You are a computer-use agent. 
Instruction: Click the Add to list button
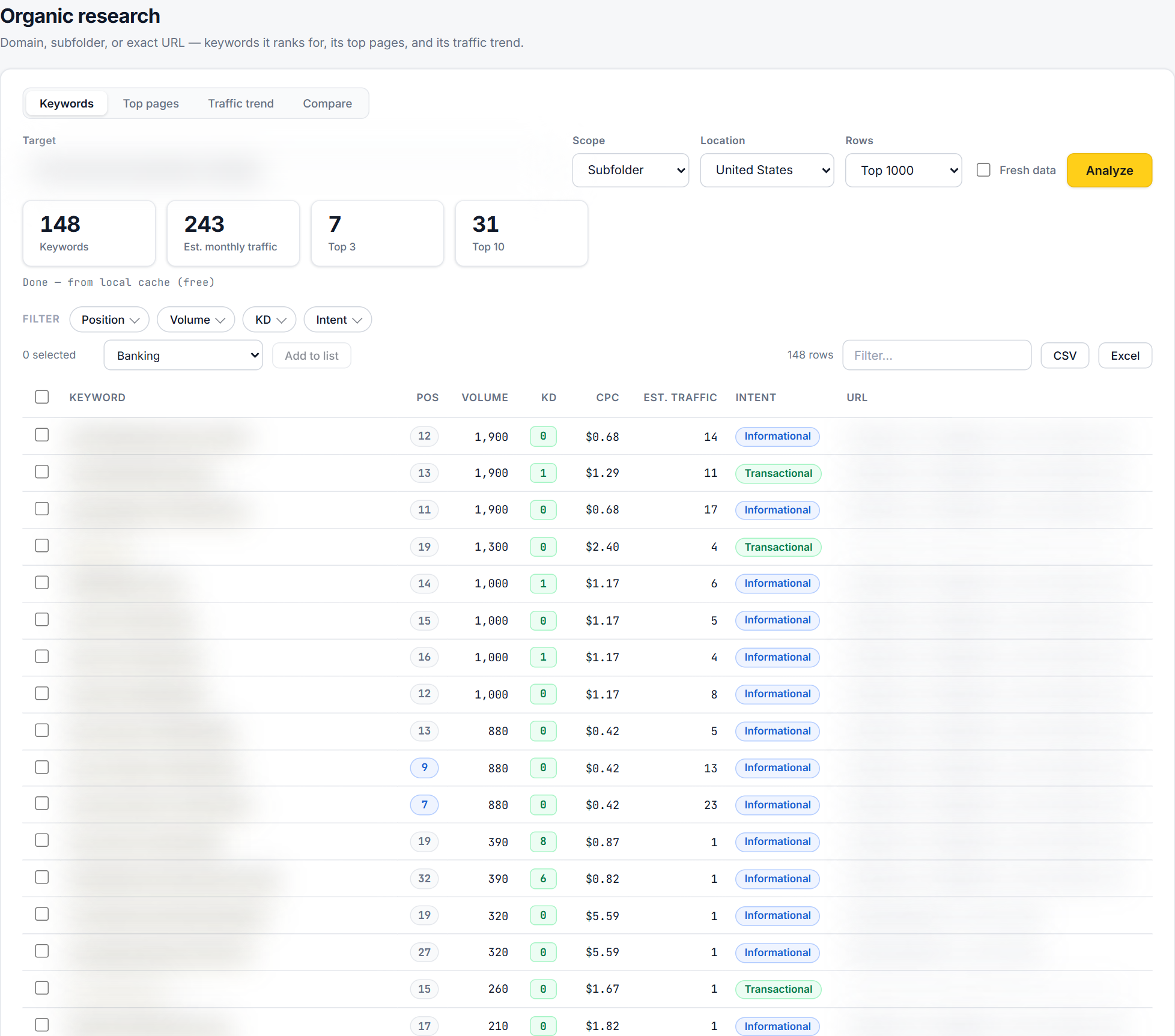click(x=311, y=356)
